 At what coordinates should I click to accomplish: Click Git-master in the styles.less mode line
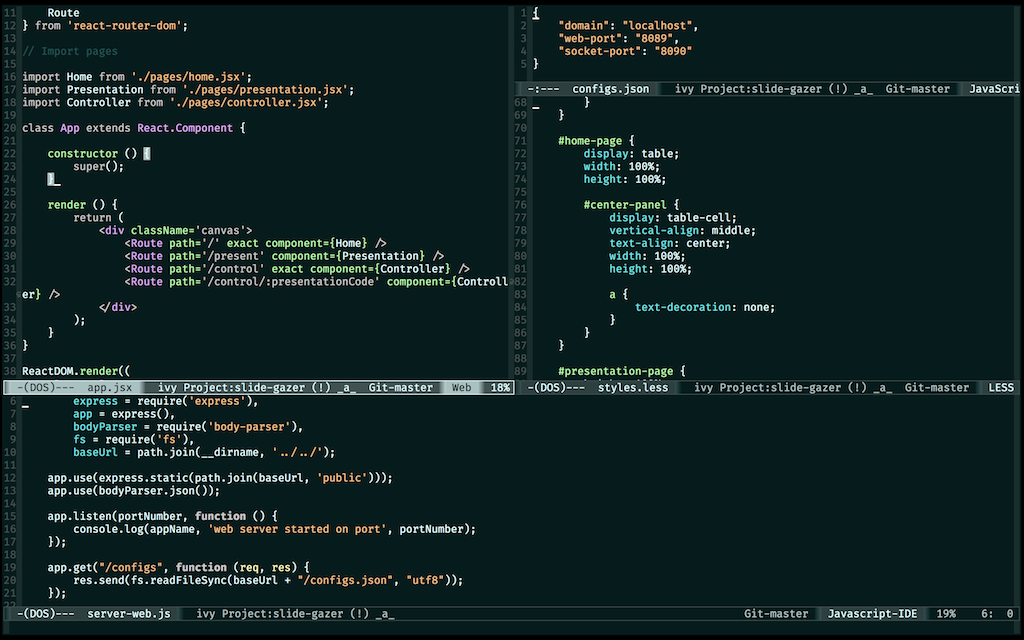936,387
